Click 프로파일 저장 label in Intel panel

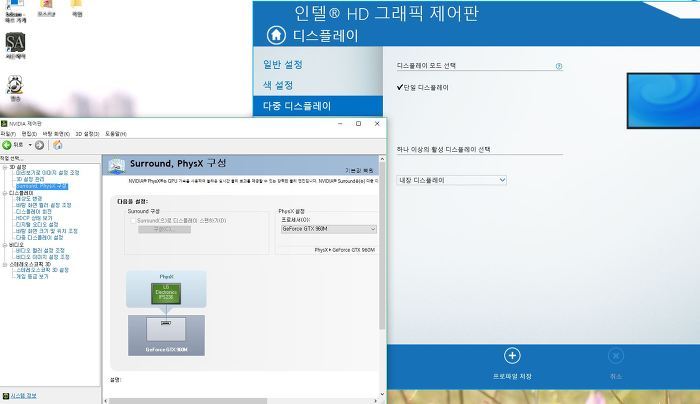[x=512, y=376]
